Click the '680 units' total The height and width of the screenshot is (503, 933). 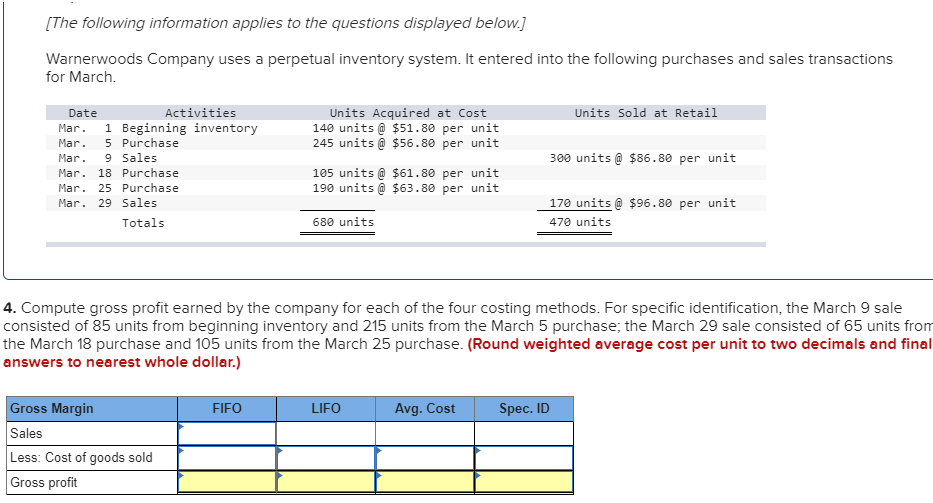[x=343, y=222]
